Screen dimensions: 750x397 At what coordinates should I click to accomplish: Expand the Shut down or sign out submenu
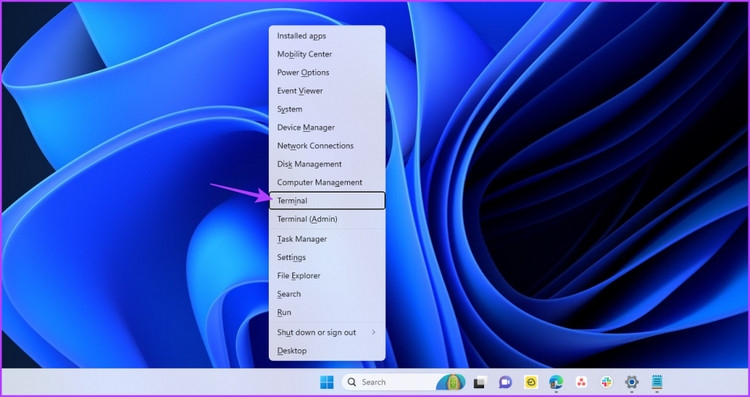coord(327,332)
